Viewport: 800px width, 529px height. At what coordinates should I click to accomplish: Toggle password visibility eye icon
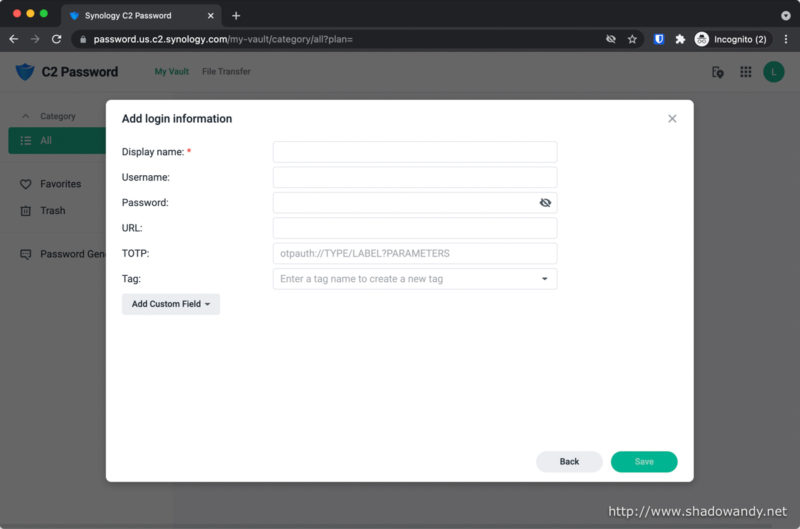coord(545,202)
